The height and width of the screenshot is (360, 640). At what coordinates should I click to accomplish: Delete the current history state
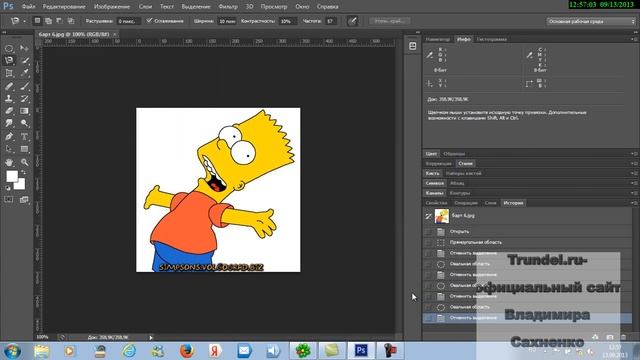coord(623,337)
